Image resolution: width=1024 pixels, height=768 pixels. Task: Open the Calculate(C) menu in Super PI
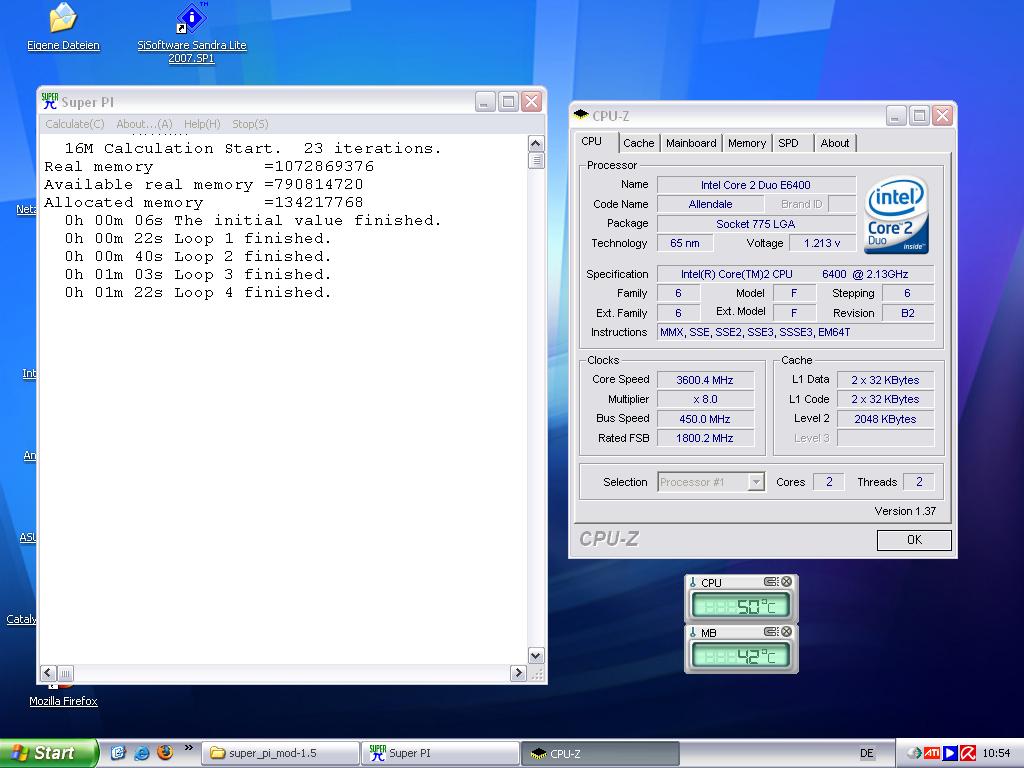click(74, 123)
